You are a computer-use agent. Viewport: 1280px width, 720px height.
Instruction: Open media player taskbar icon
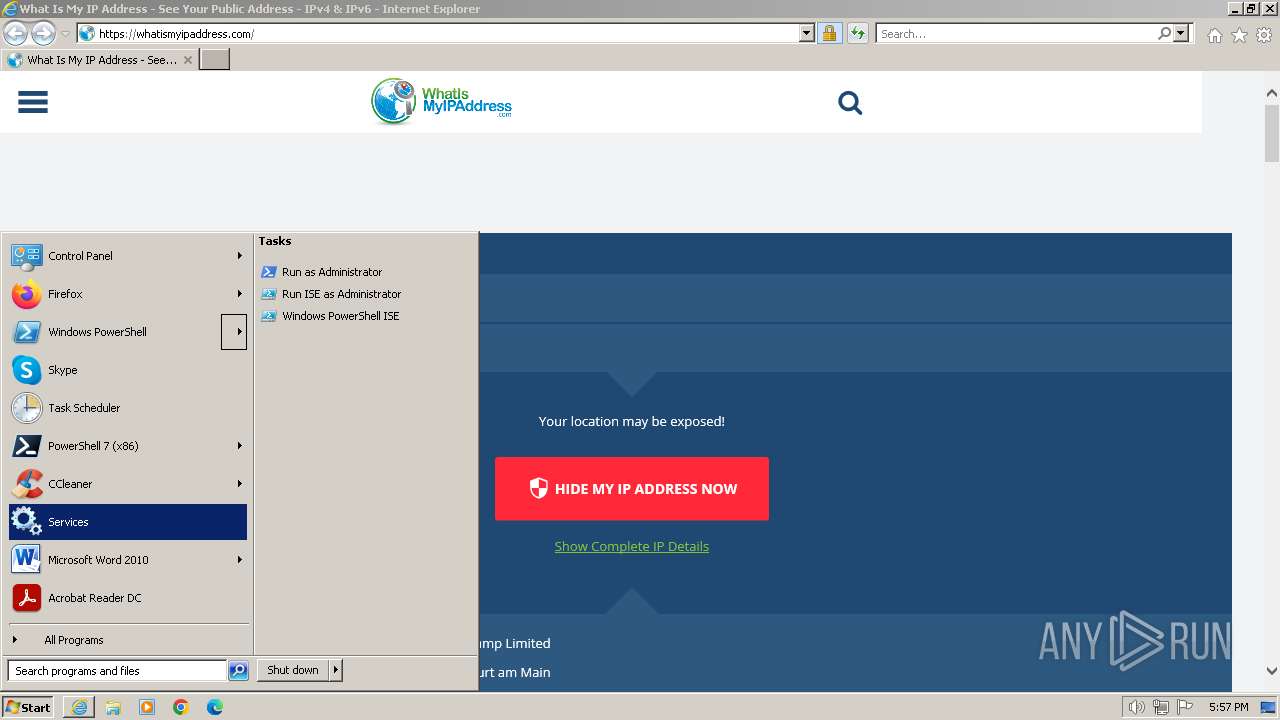(x=147, y=707)
